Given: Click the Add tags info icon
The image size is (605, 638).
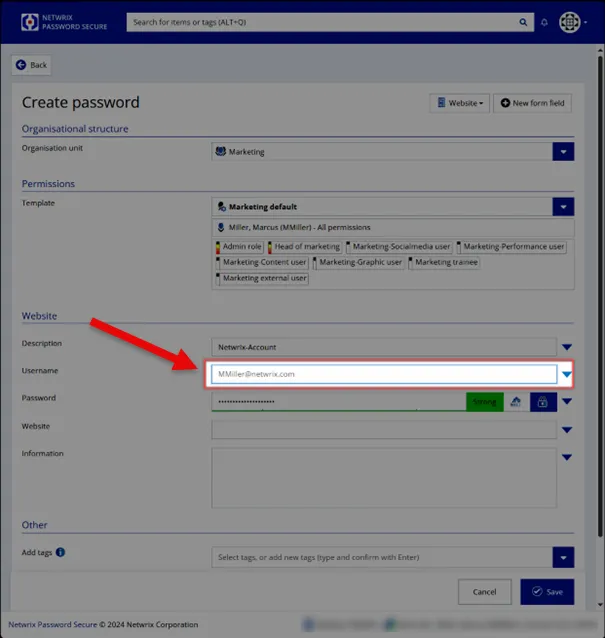Looking at the screenshot, I should [61, 552].
